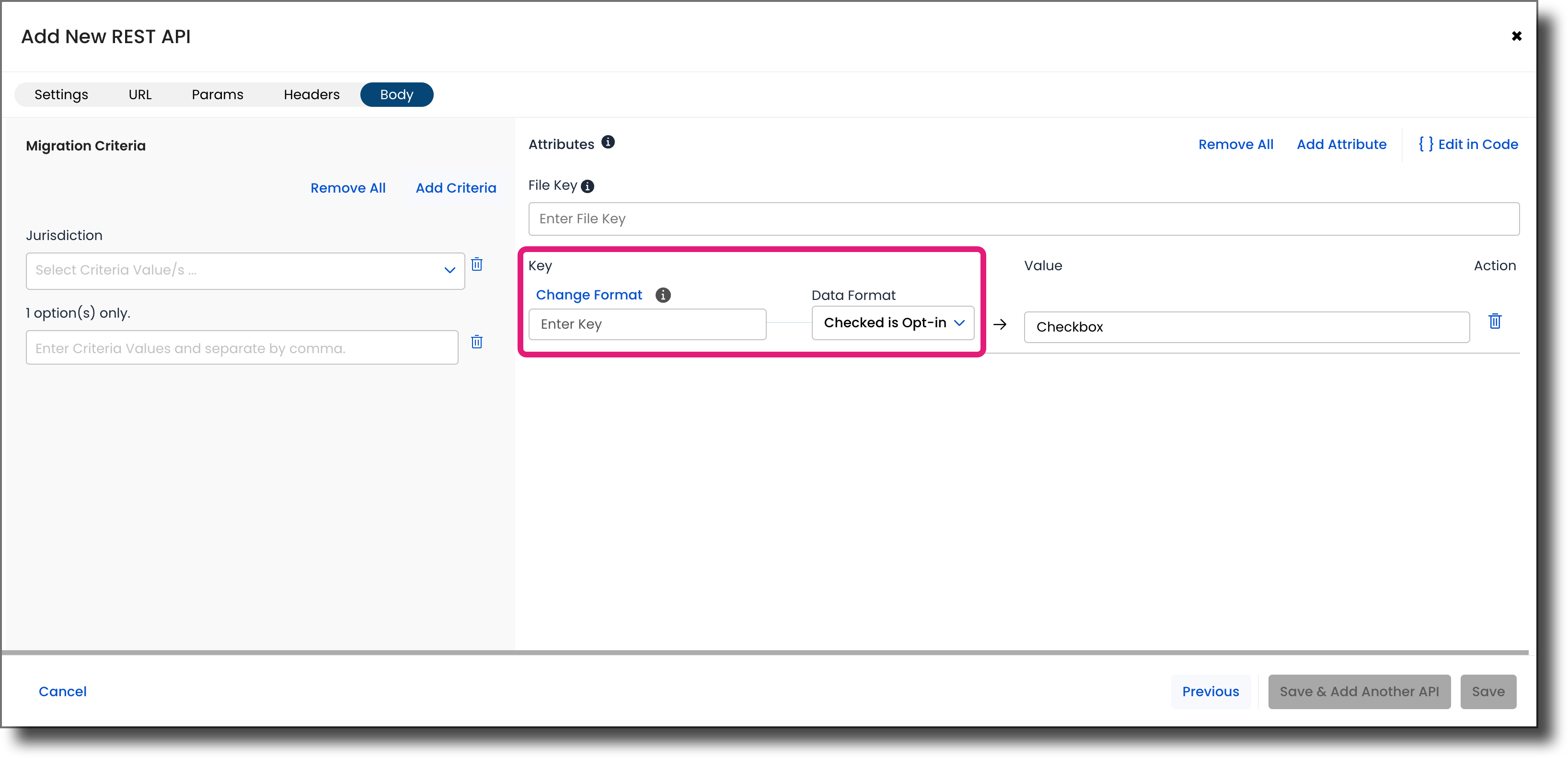The height and width of the screenshot is (758, 1568).
Task: Open Edit in Code with the curly braces icon
Action: 1468,144
